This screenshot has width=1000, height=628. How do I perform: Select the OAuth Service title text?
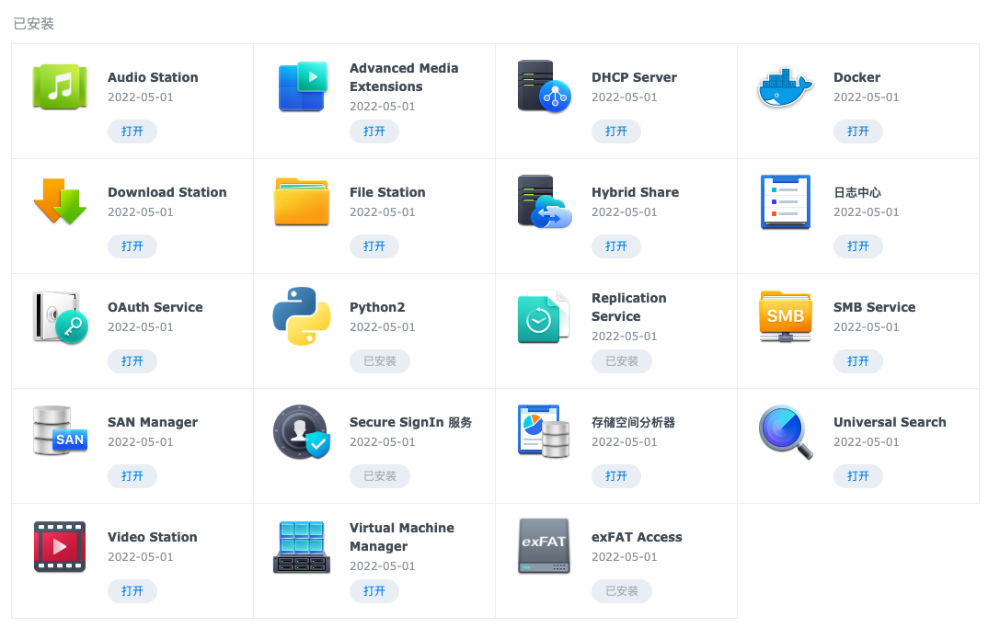[x=155, y=307]
